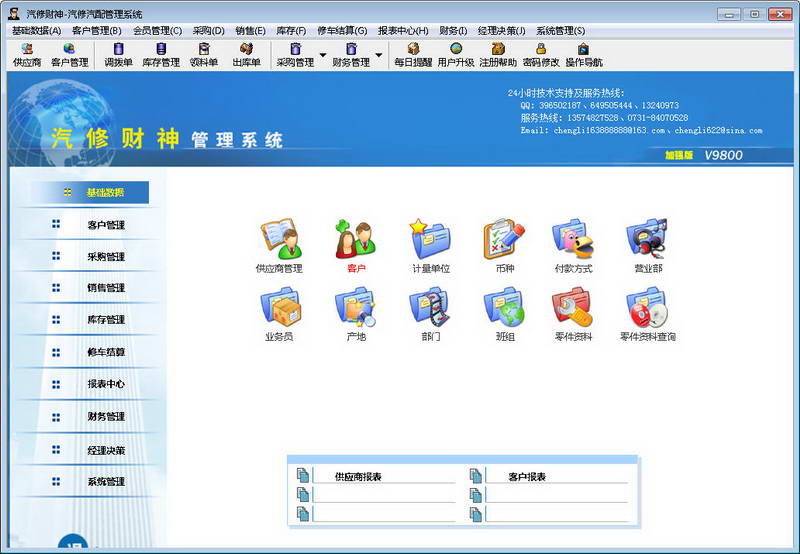This screenshot has width=800, height=554.
Task: Open the 供应商报表 report link
Action: click(358, 476)
